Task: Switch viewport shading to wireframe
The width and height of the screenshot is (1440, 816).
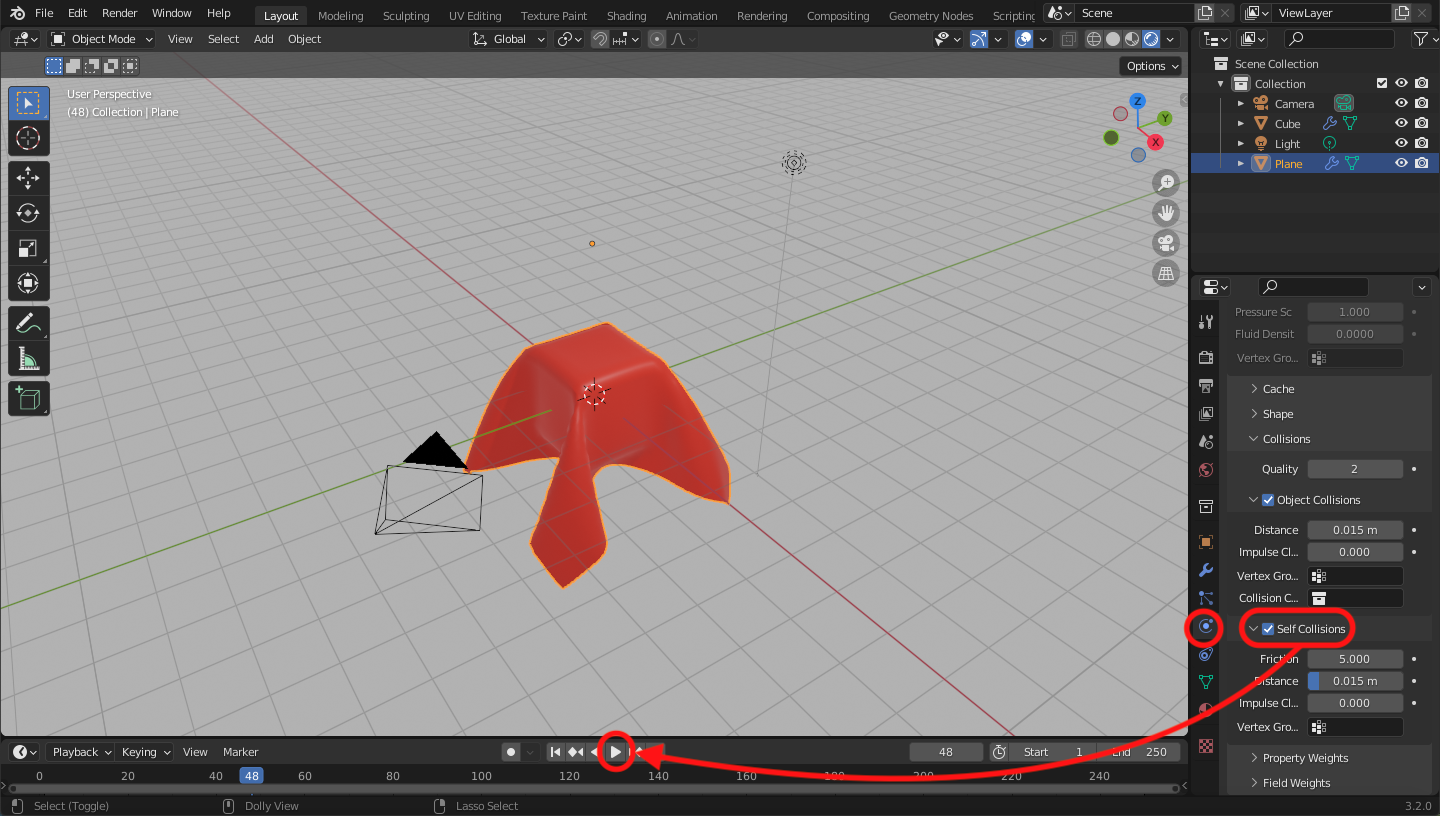Action: coord(1094,39)
